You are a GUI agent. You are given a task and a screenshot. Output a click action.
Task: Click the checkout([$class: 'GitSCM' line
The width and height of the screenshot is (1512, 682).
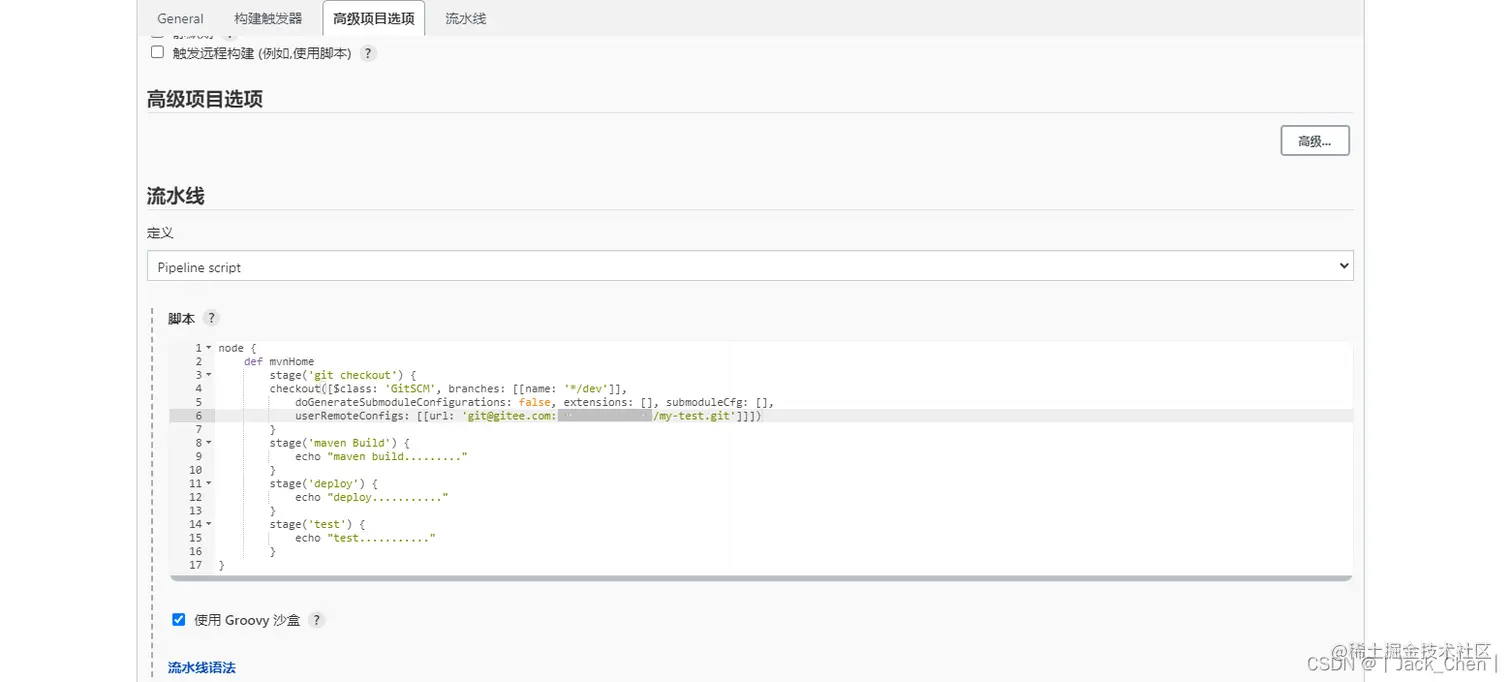(448, 388)
